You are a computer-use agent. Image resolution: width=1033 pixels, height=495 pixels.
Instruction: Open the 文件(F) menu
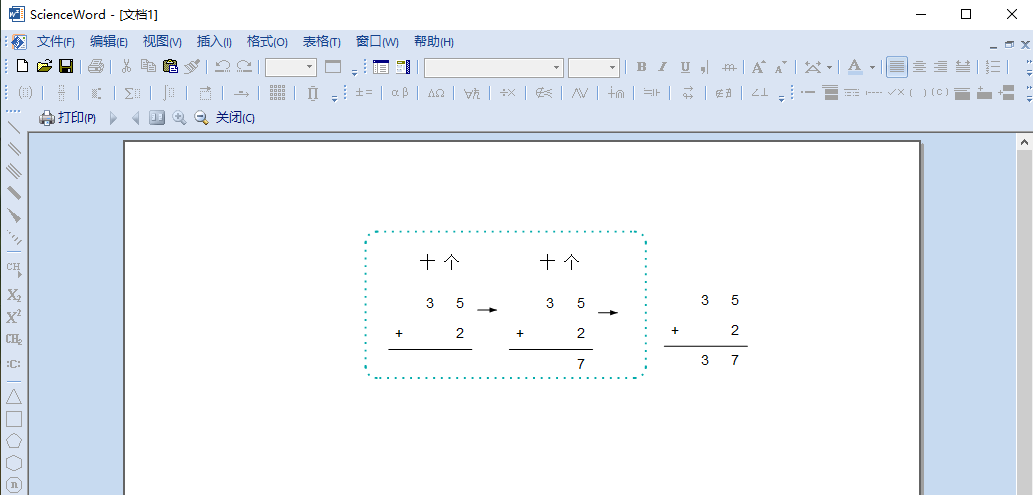[x=55, y=42]
